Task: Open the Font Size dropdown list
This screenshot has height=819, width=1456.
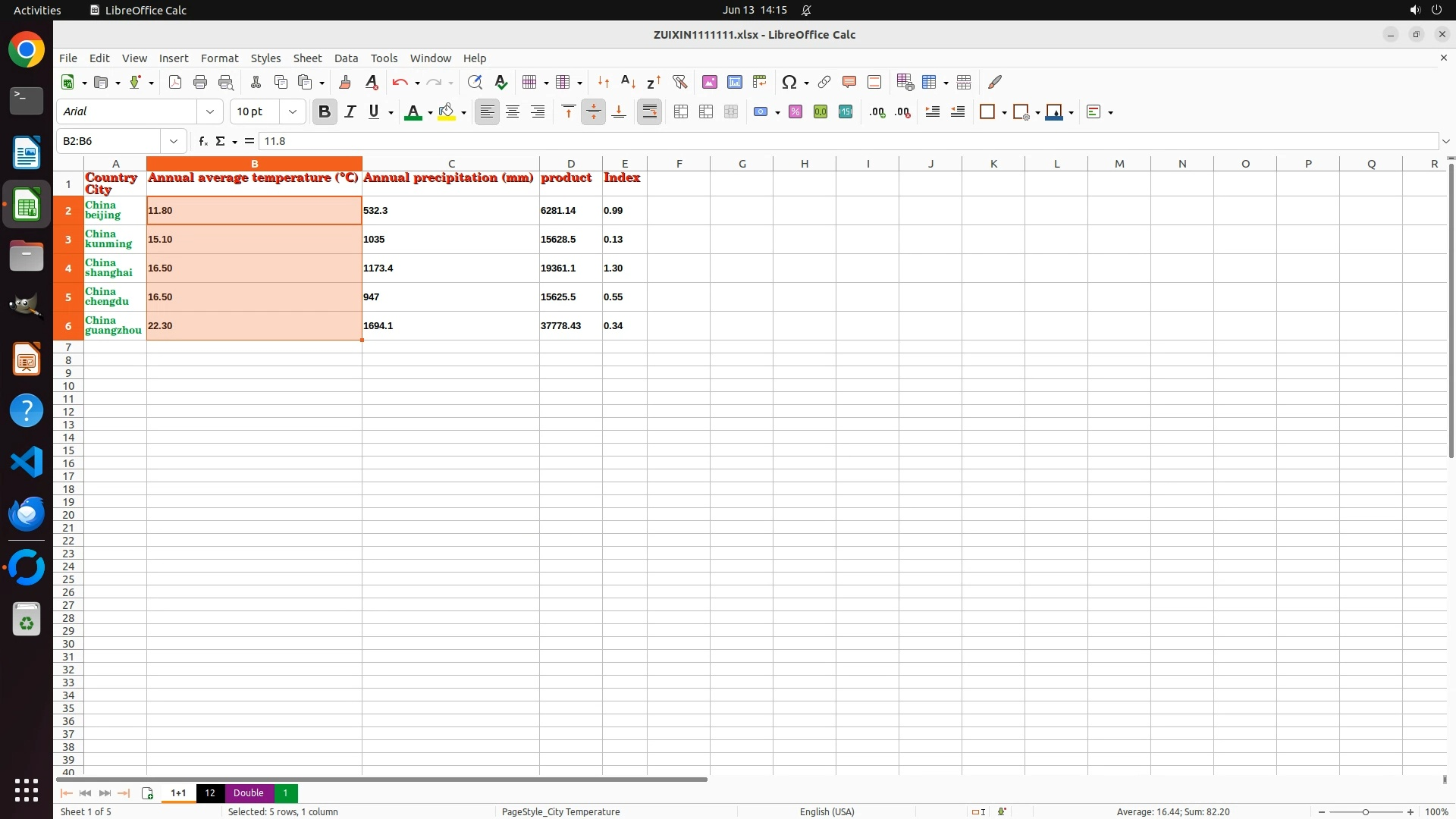Action: pyautogui.click(x=293, y=112)
